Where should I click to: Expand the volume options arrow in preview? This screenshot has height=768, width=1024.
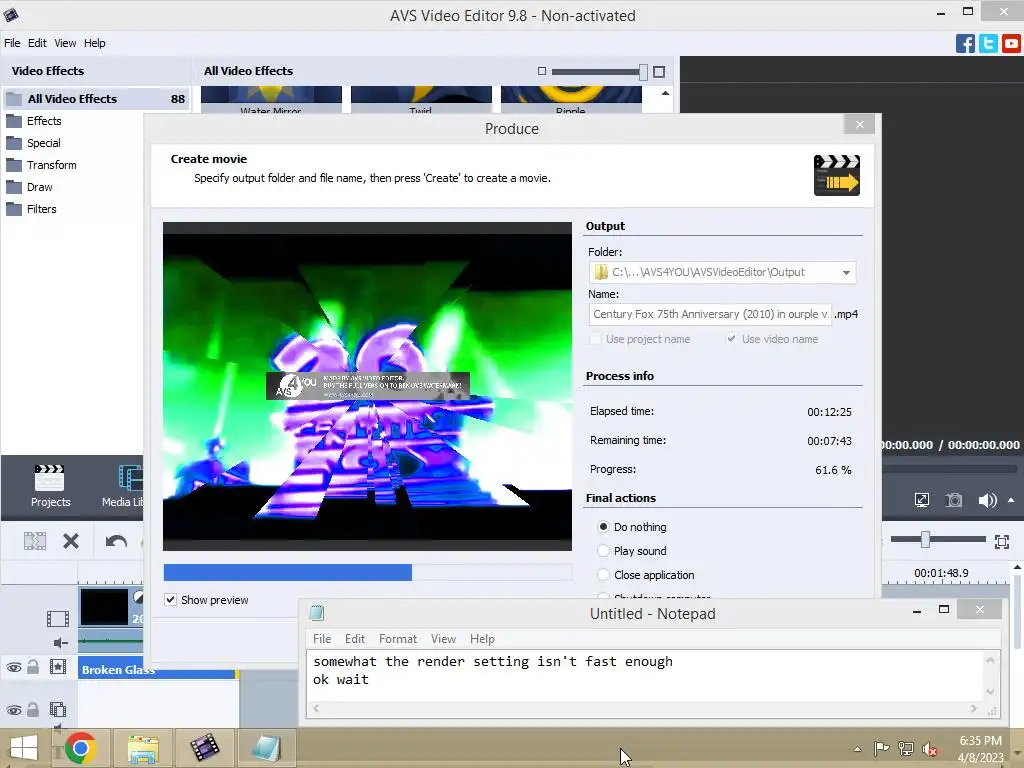pos(1011,500)
